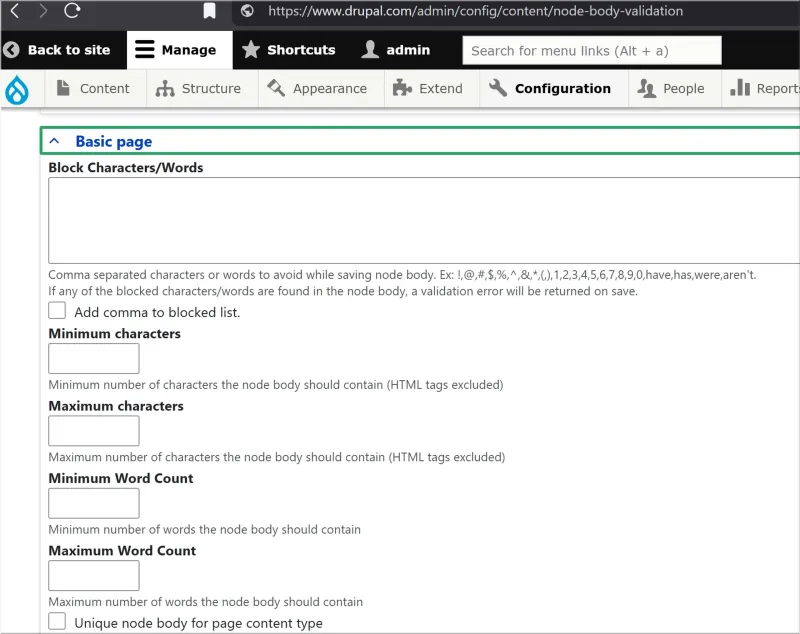Click the globe site info icon
The image size is (800, 634).
pyautogui.click(x=247, y=11)
